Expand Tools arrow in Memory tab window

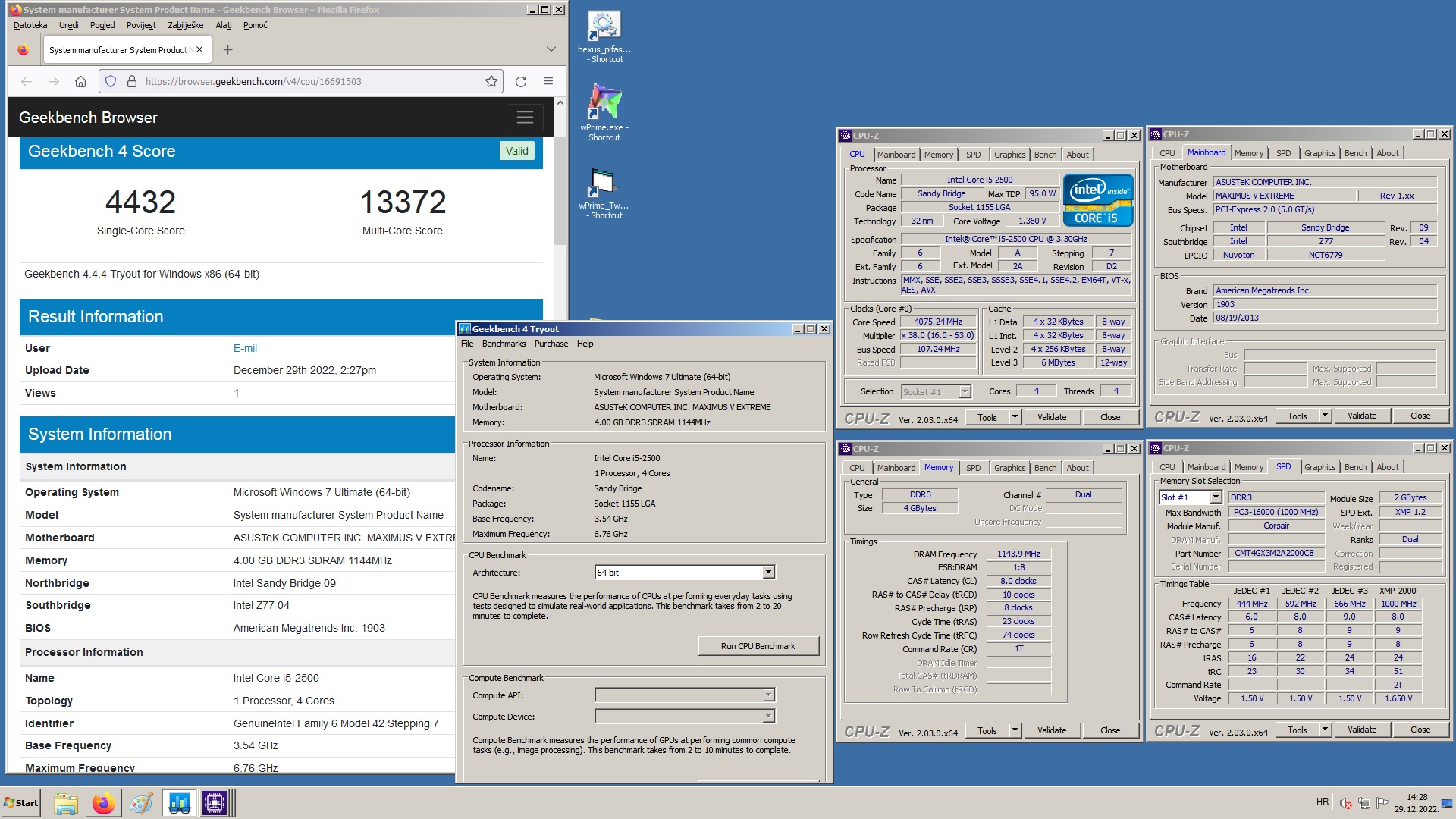(x=1015, y=730)
